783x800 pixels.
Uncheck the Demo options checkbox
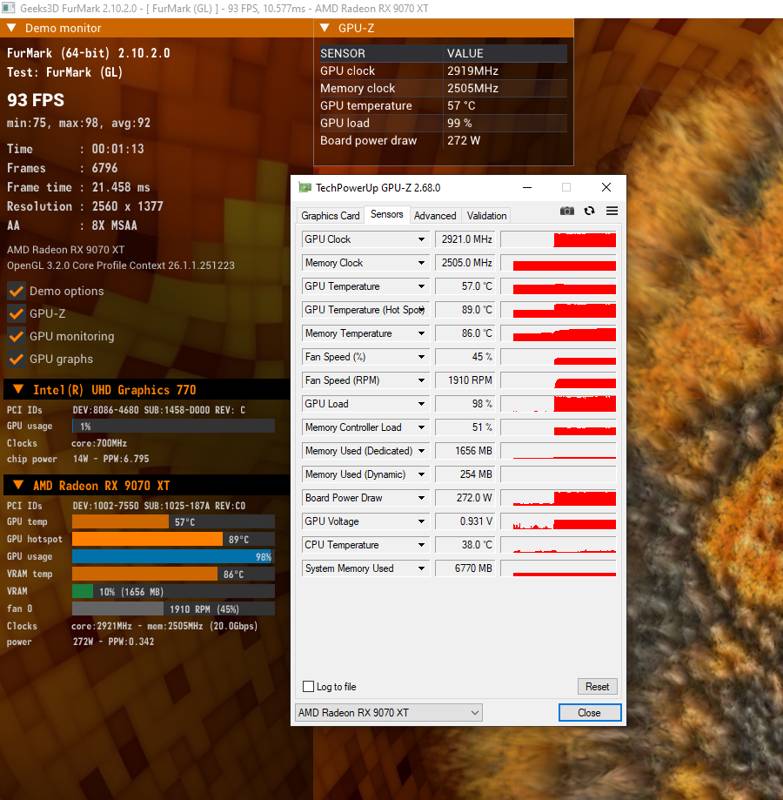point(16,291)
